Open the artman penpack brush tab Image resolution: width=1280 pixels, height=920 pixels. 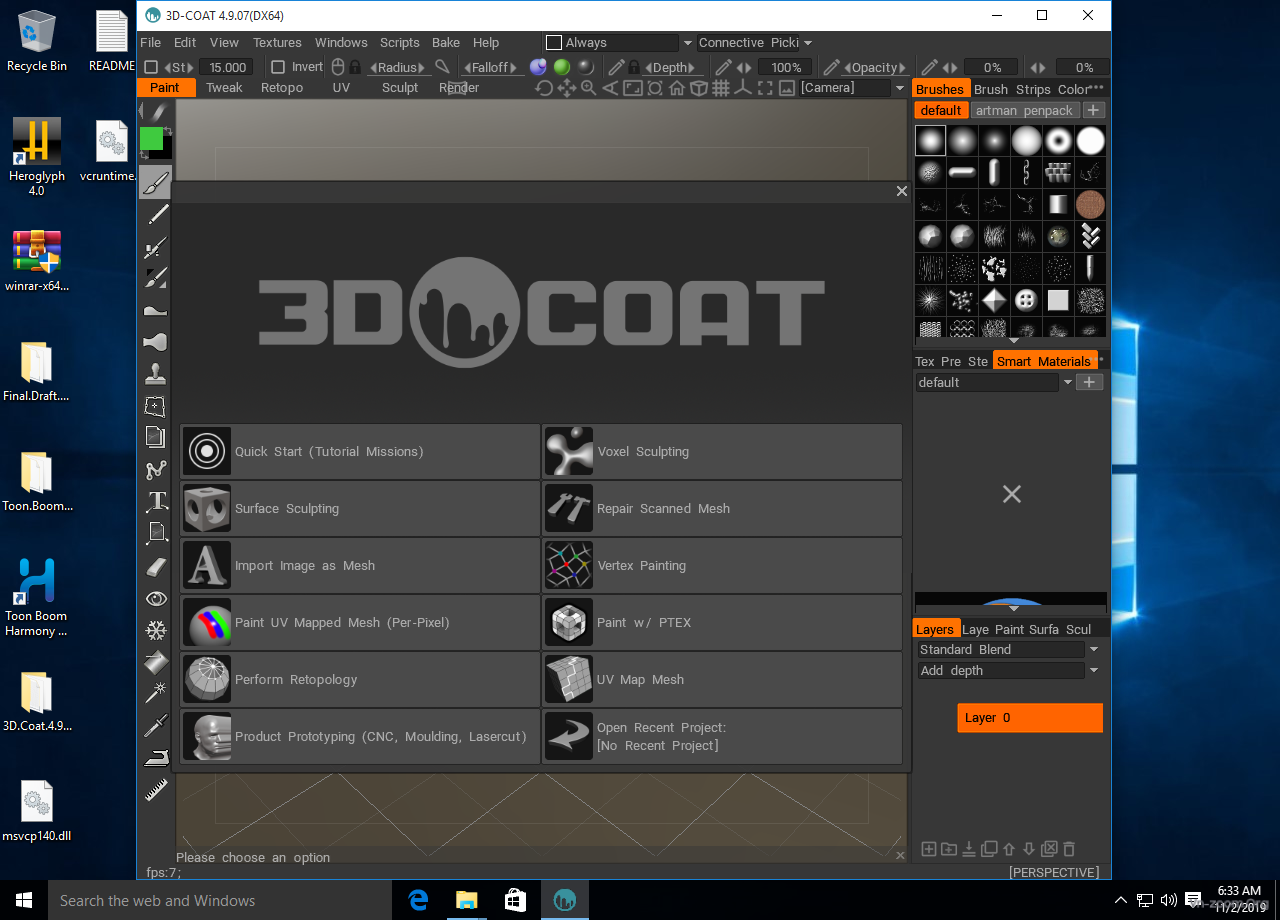(x=1024, y=110)
